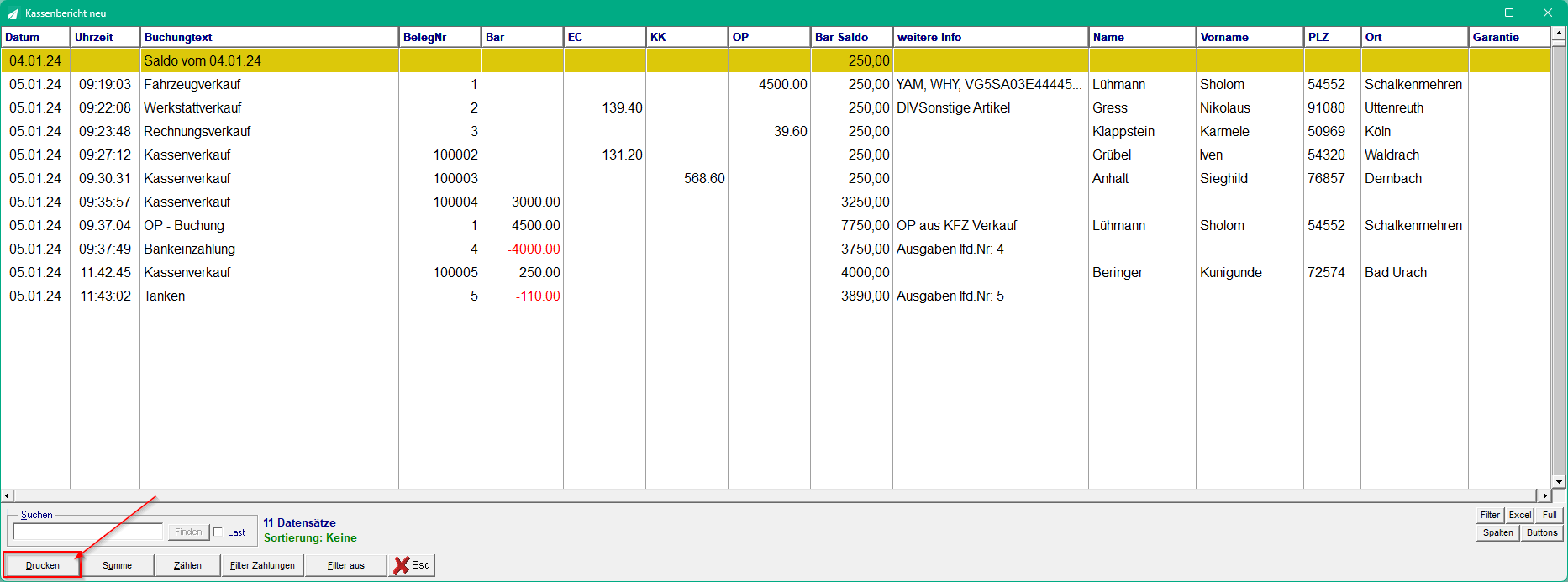Click the DIVSonstige Artikel info cell
This screenshot has width=1568, height=582.
(x=954, y=107)
